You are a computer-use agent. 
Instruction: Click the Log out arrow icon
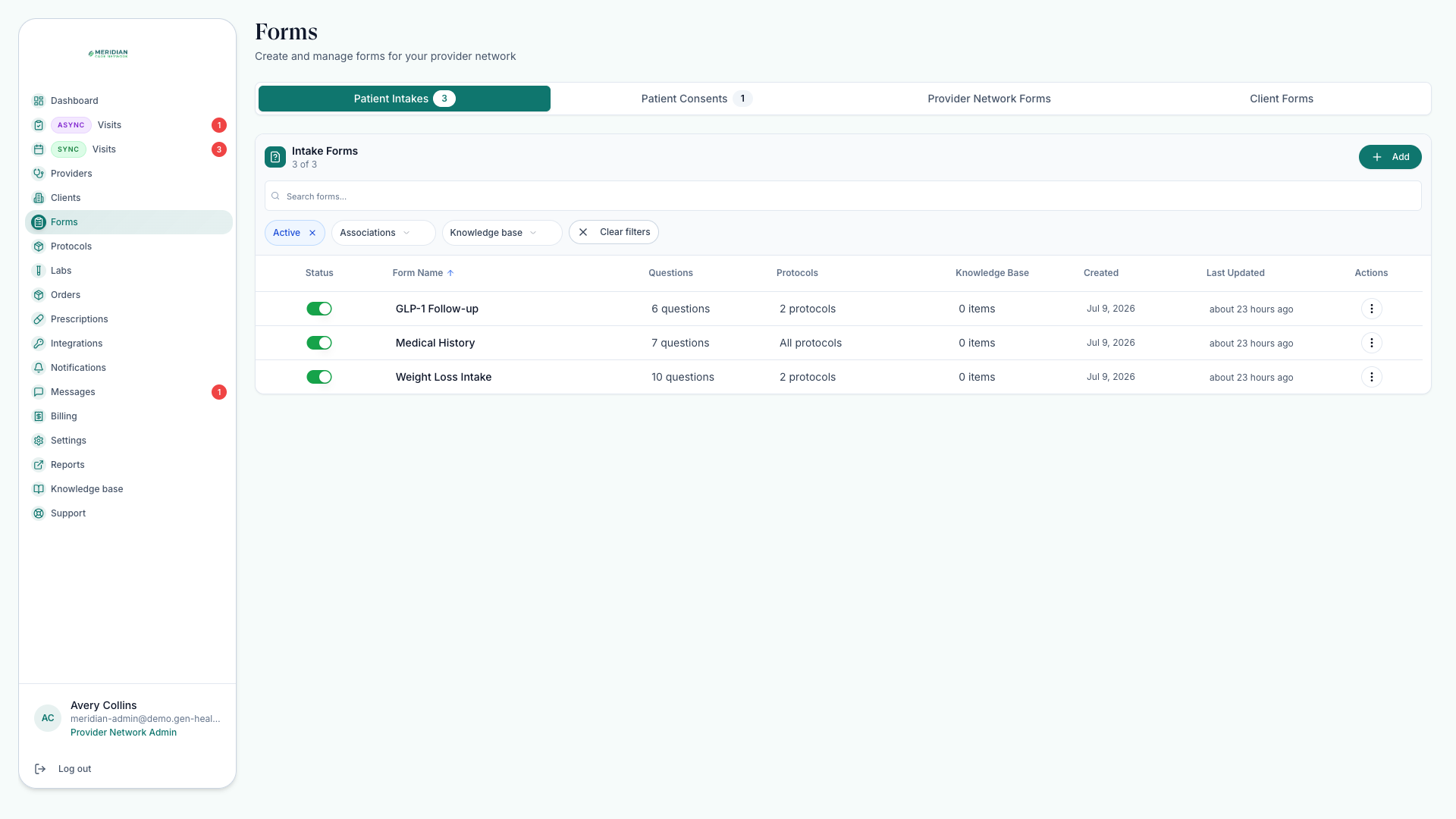(x=40, y=769)
